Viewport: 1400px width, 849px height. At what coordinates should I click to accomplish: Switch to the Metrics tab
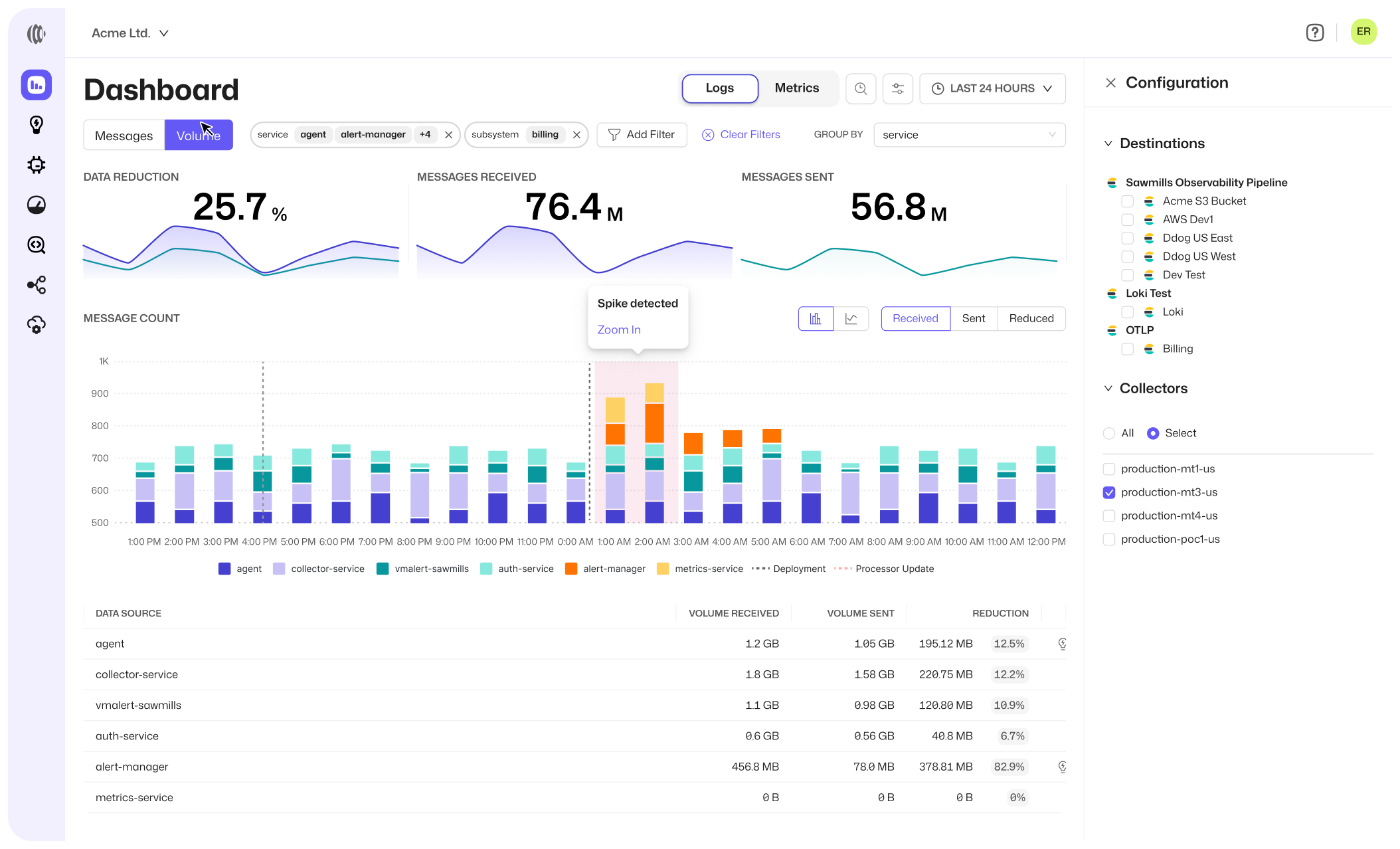pyautogui.click(x=796, y=88)
